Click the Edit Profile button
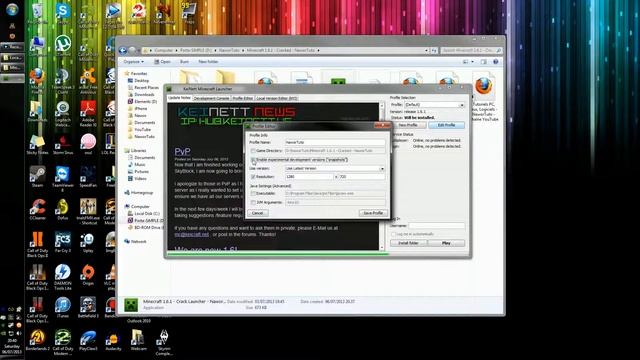This screenshot has width=640, height=360. [447, 125]
